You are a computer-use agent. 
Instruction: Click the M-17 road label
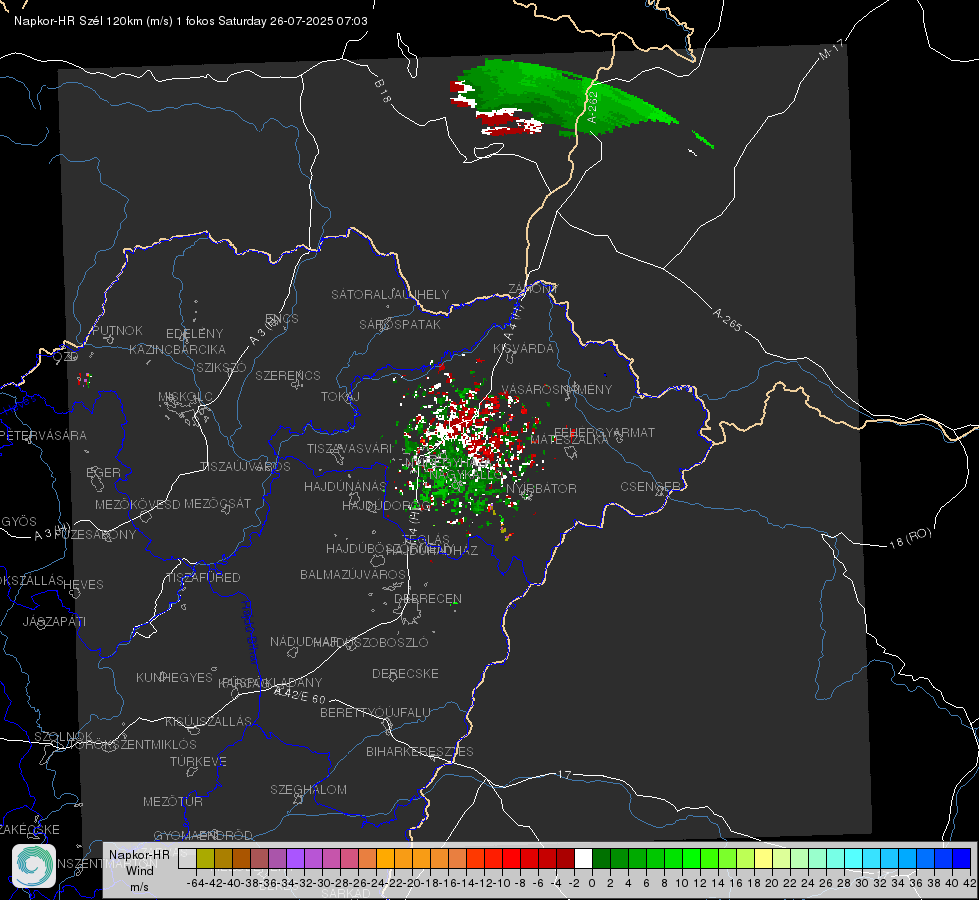[x=831, y=50]
